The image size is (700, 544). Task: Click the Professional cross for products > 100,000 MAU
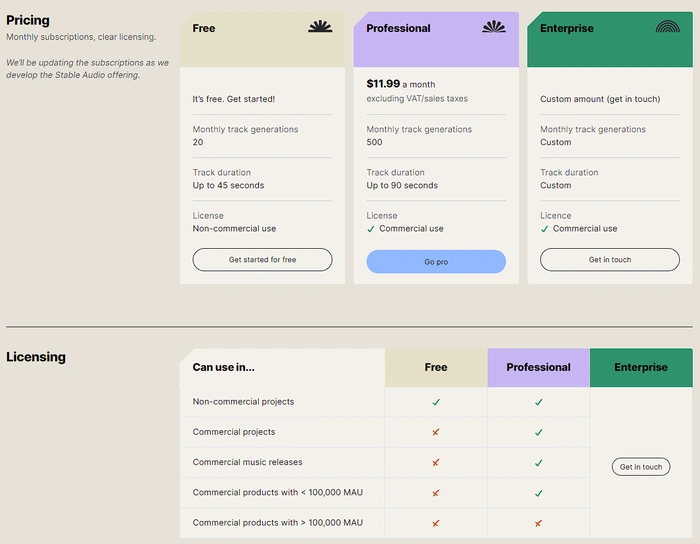coord(538,523)
